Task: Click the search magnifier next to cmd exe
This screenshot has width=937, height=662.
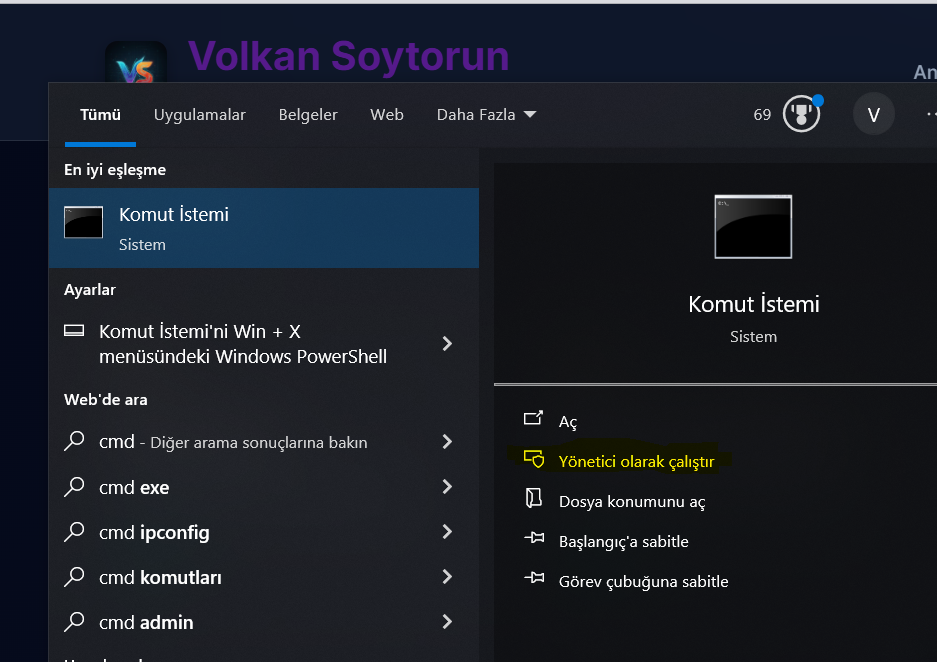Action: 74,487
